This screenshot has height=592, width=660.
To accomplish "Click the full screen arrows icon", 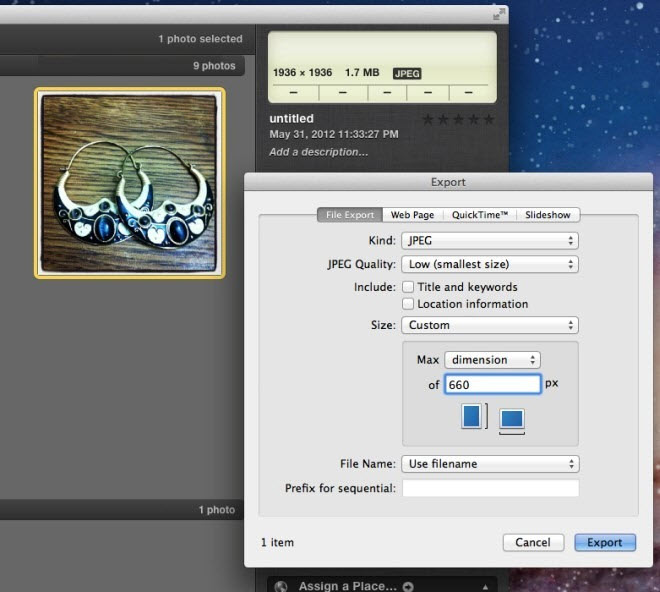I will (499, 14).
